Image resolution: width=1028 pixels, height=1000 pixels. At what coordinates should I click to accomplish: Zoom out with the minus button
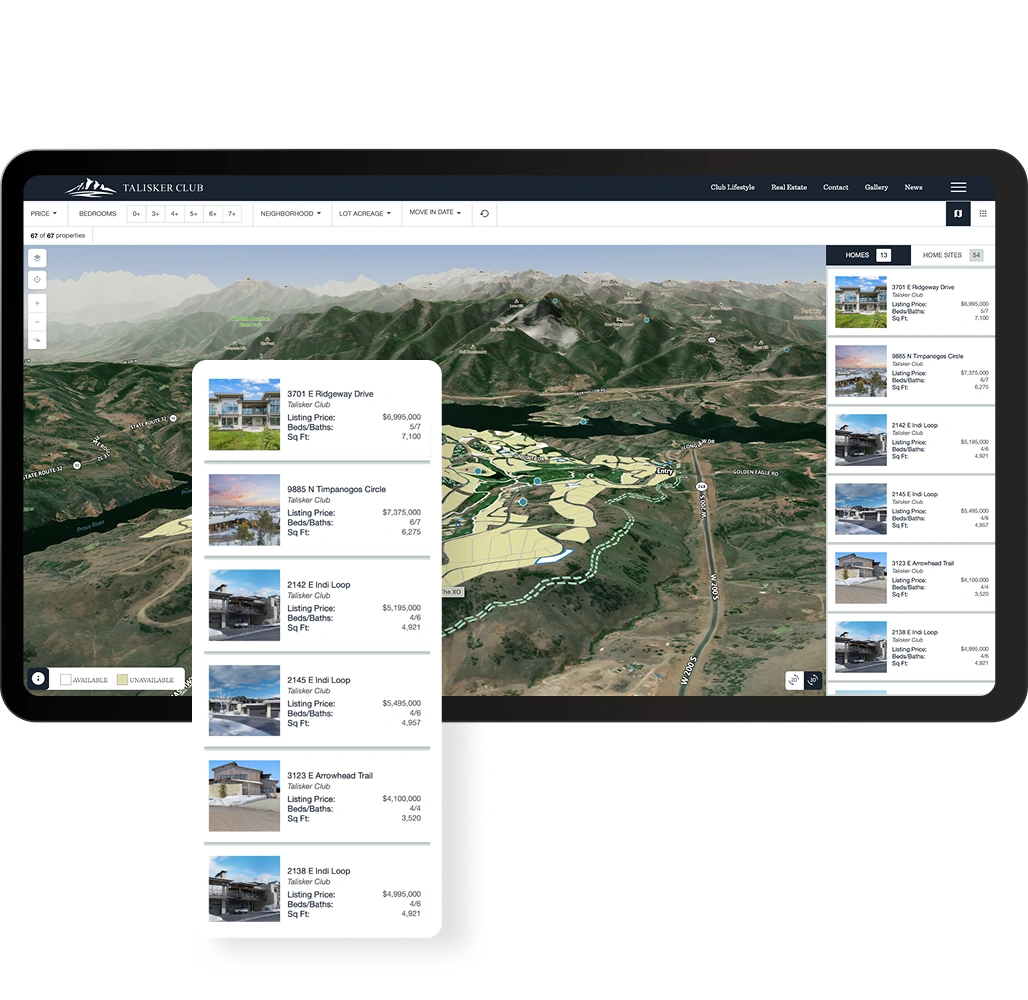[37, 322]
